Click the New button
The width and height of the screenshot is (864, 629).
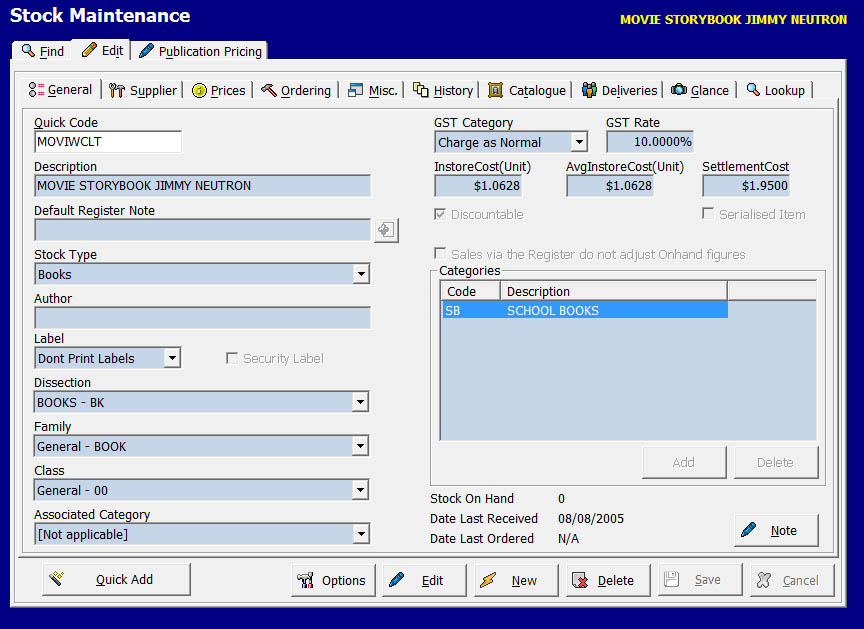516,580
